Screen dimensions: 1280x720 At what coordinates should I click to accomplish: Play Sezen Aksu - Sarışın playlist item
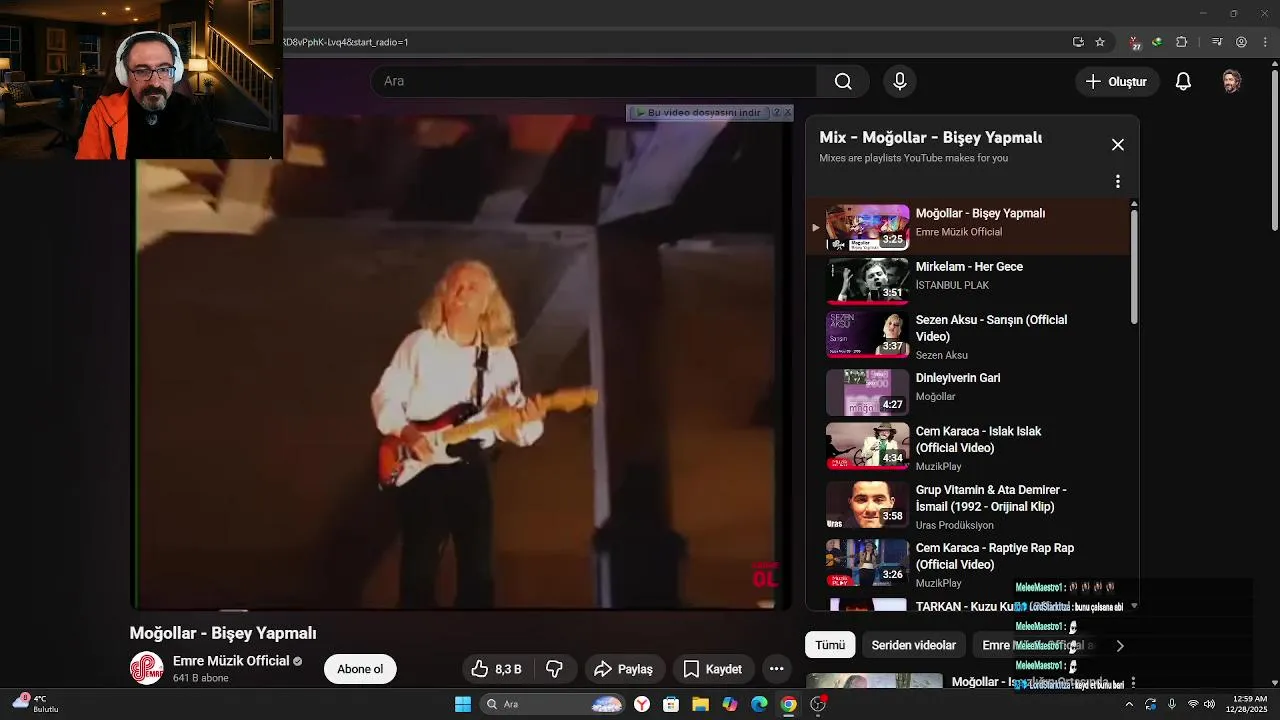(969, 335)
